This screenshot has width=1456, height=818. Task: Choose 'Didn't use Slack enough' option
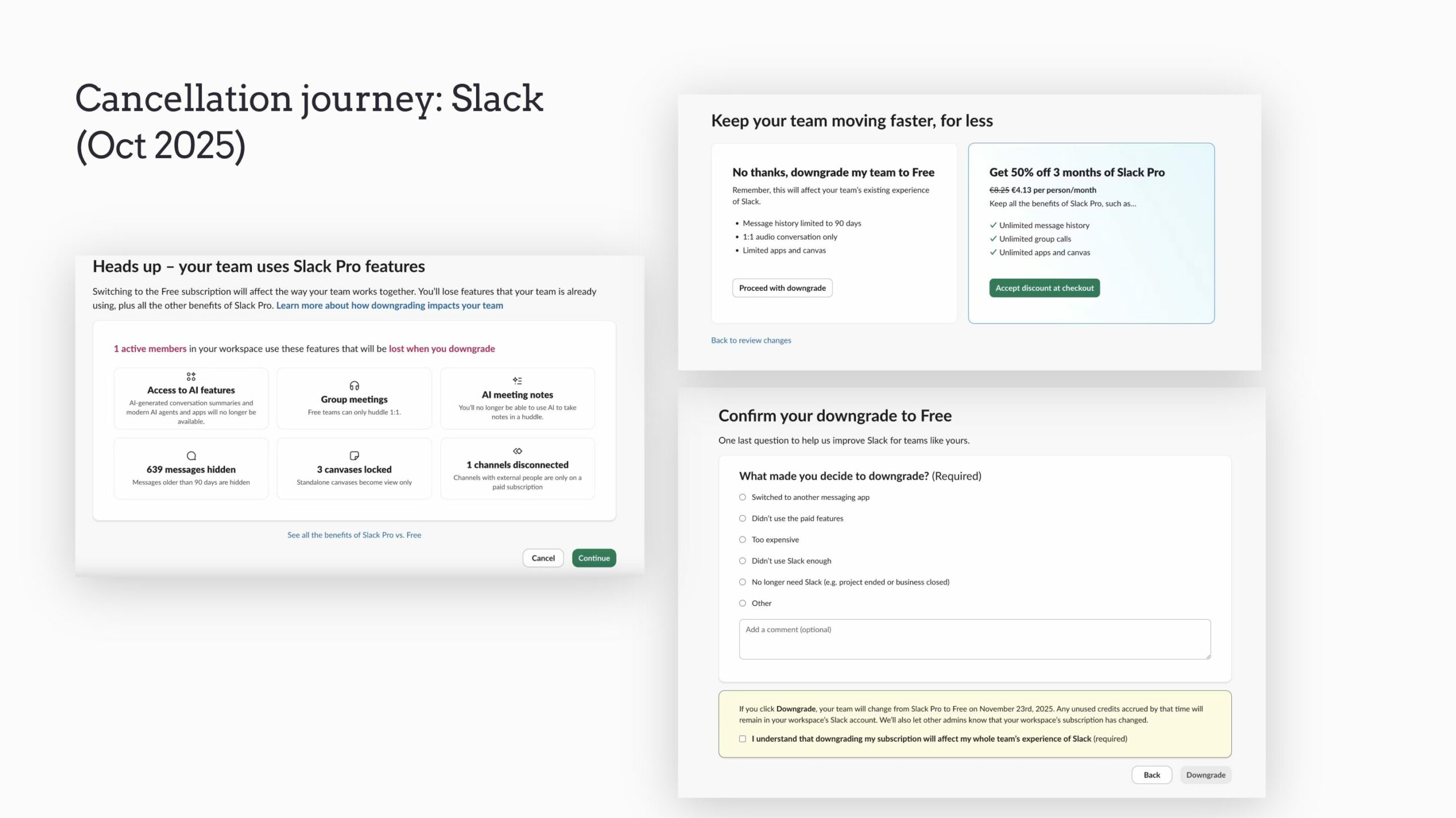pyautogui.click(x=742, y=560)
